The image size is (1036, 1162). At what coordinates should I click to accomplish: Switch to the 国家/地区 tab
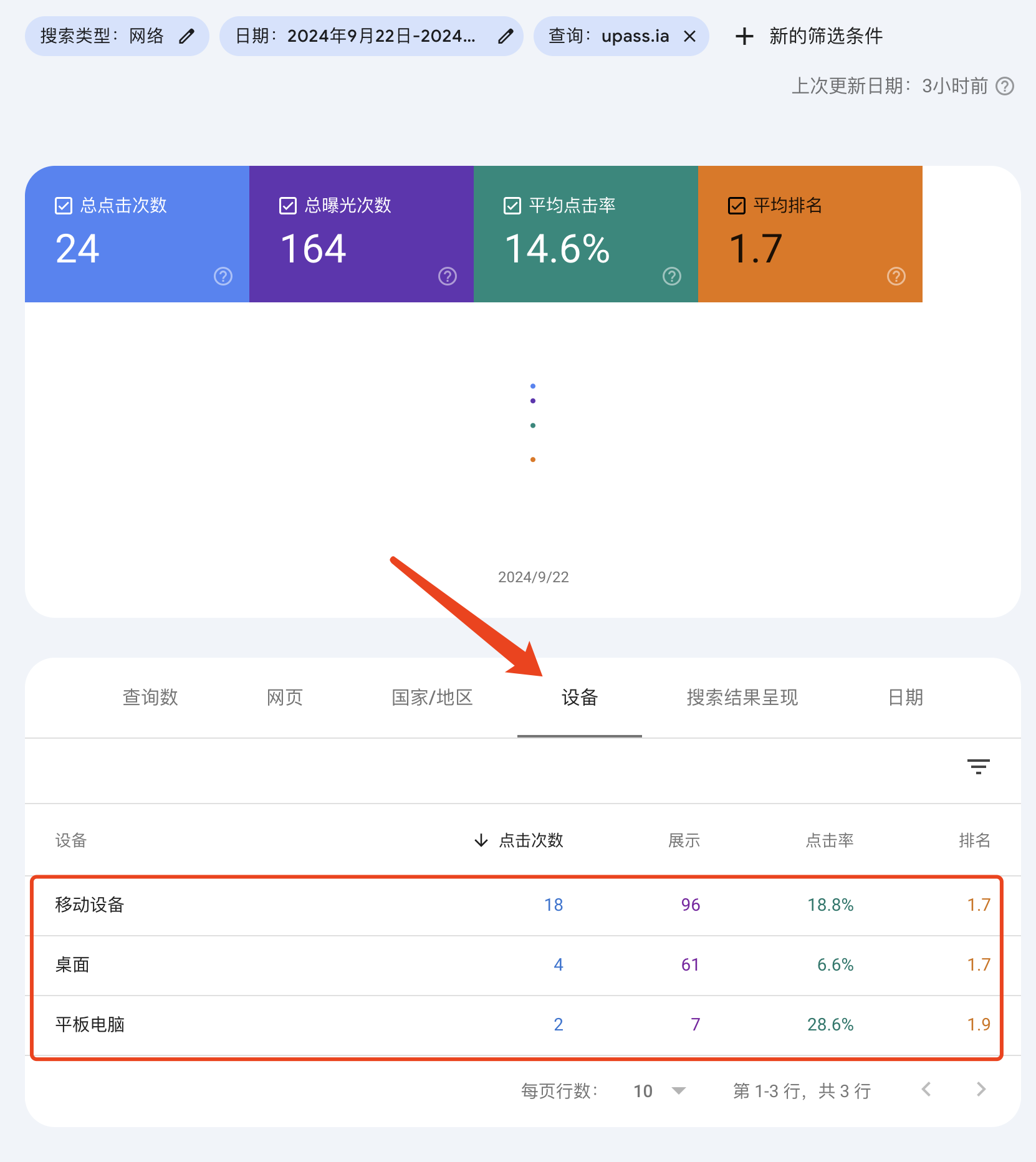[x=432, y=698]
